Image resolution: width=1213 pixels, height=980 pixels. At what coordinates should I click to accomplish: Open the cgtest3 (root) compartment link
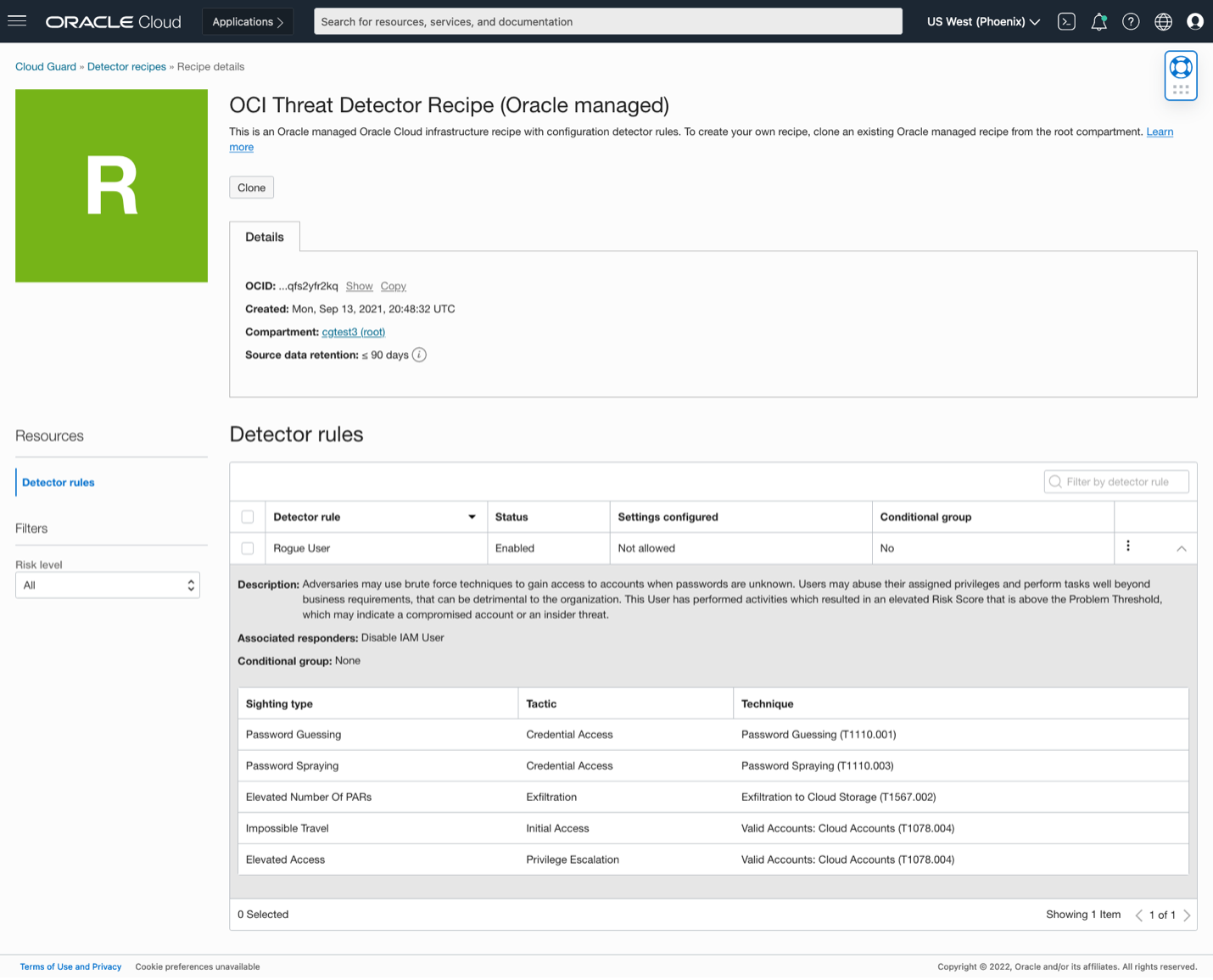click(x=354, y=333)
